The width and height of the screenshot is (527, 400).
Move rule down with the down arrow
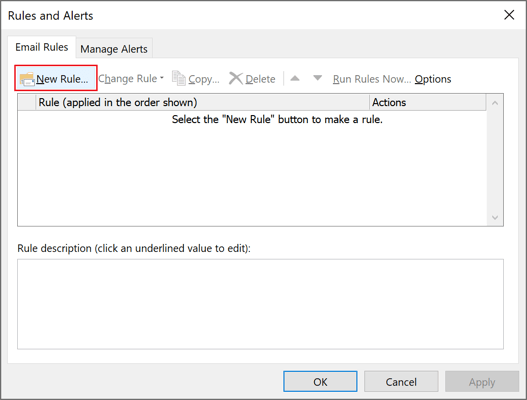317,78
